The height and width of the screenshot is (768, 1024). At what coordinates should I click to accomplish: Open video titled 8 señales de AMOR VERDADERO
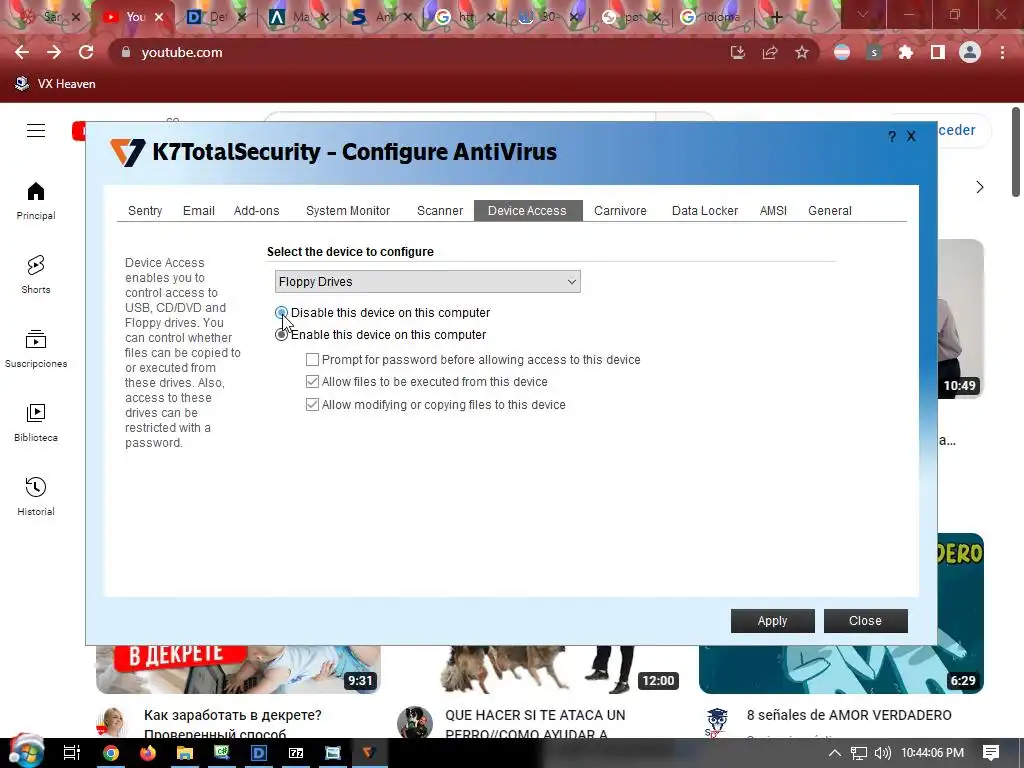point(849,715)
